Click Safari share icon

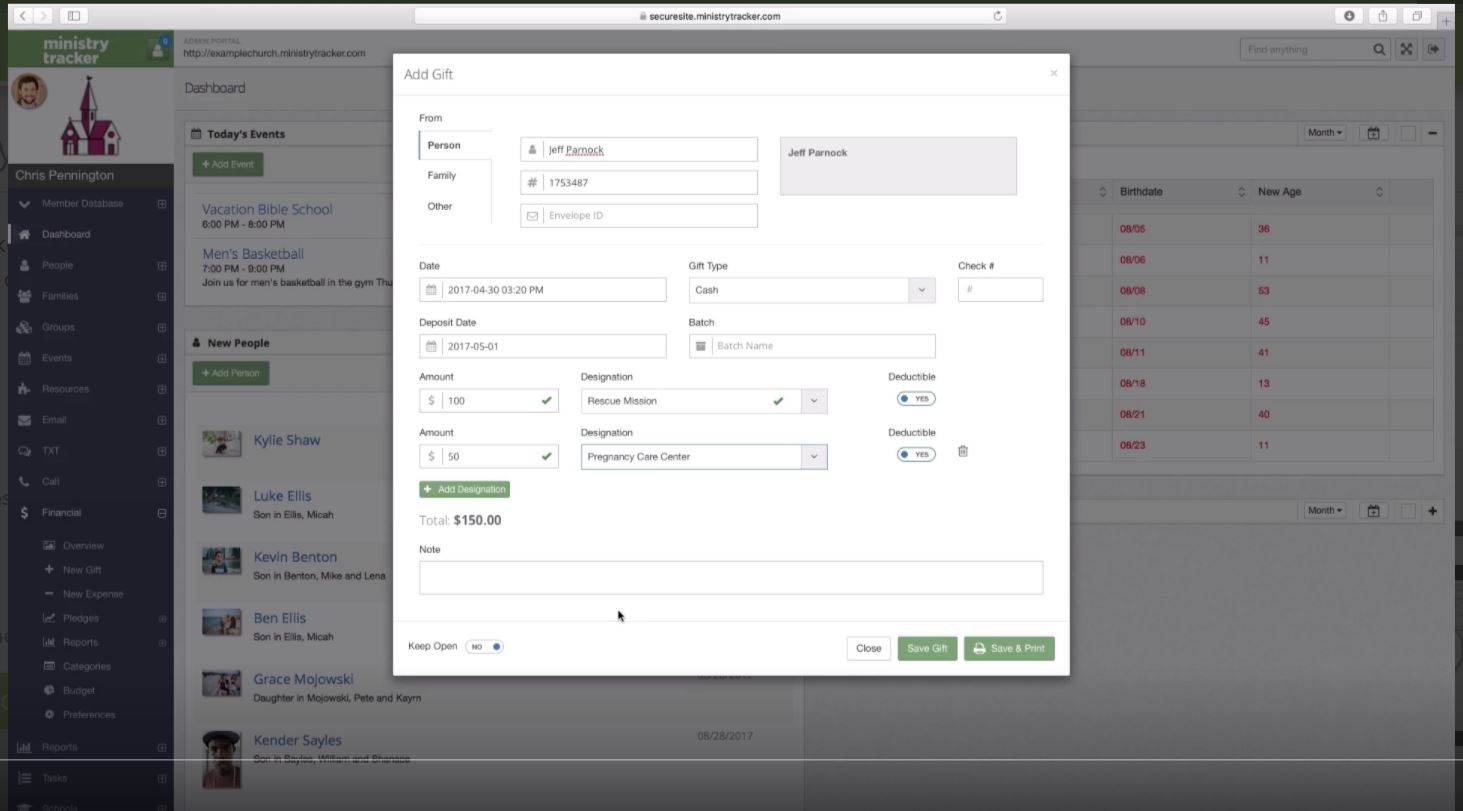tap(1385, 16)
